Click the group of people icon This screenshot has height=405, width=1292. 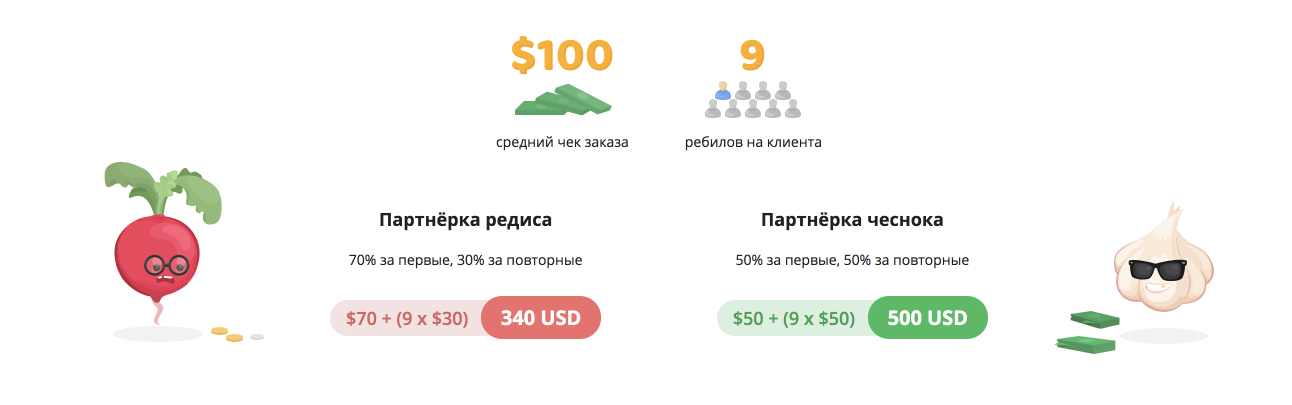tap(753, 99)
